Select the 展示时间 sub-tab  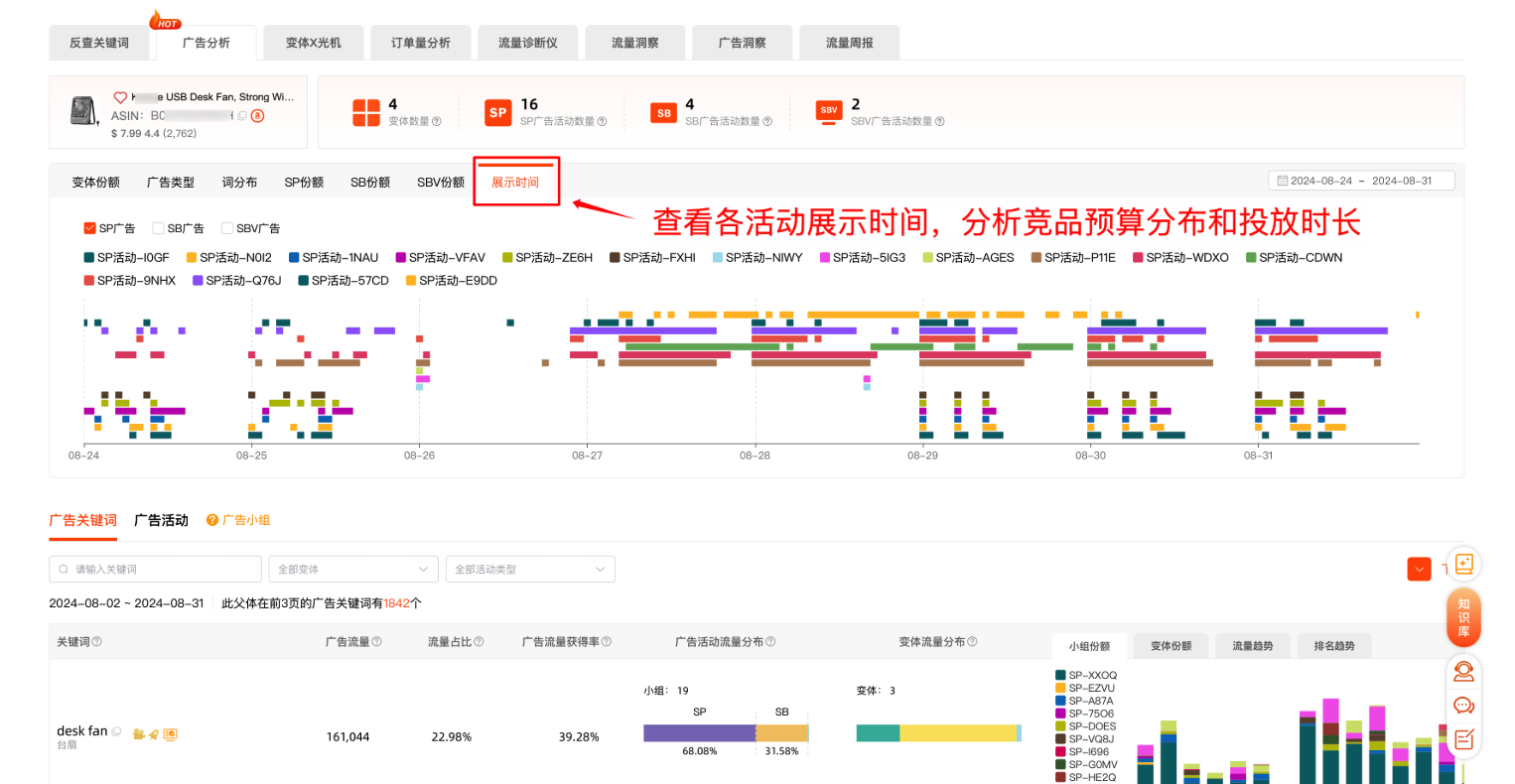pyautogui.click(x=515, y=183)
